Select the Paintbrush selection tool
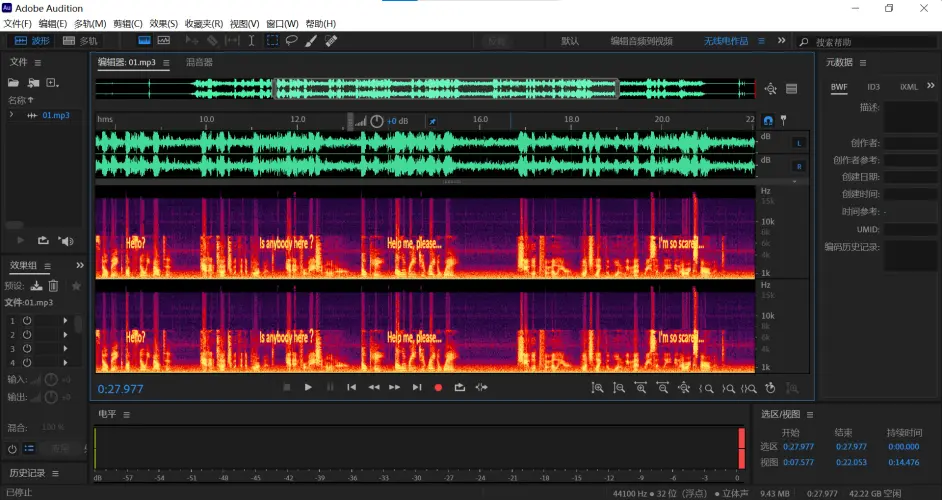The height and width of the screenshot is (500, 942). 311,41
